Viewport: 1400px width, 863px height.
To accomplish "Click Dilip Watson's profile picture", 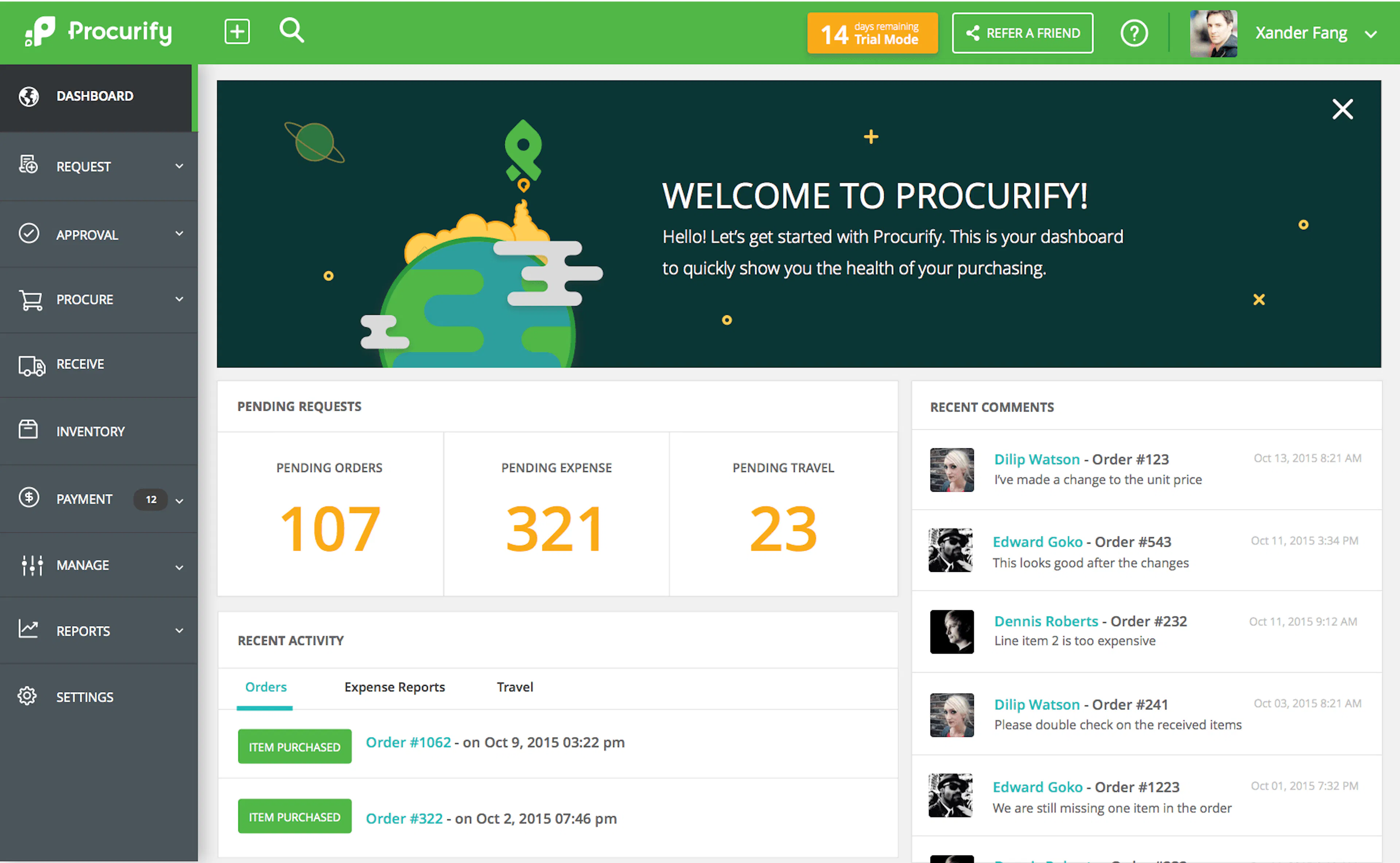I will tap(951, 470).
